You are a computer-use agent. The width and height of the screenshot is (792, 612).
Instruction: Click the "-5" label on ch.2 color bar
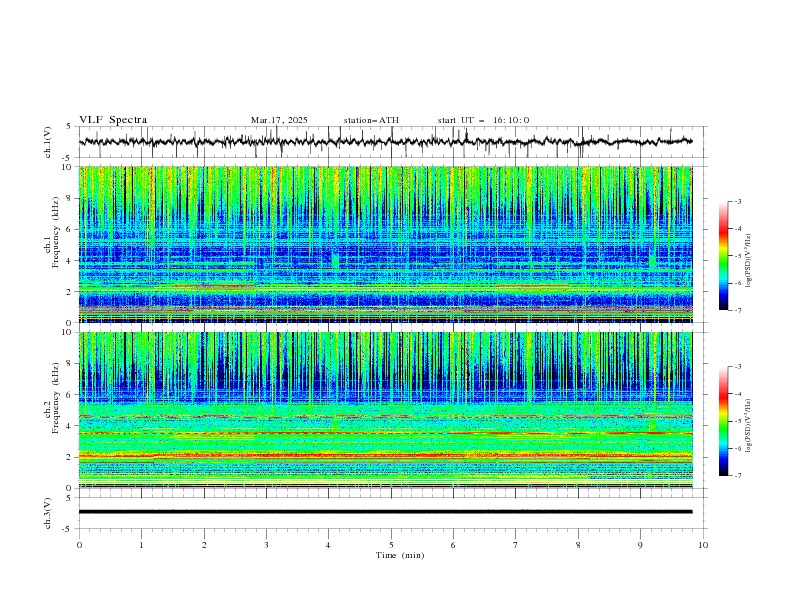tap(738, 421)
